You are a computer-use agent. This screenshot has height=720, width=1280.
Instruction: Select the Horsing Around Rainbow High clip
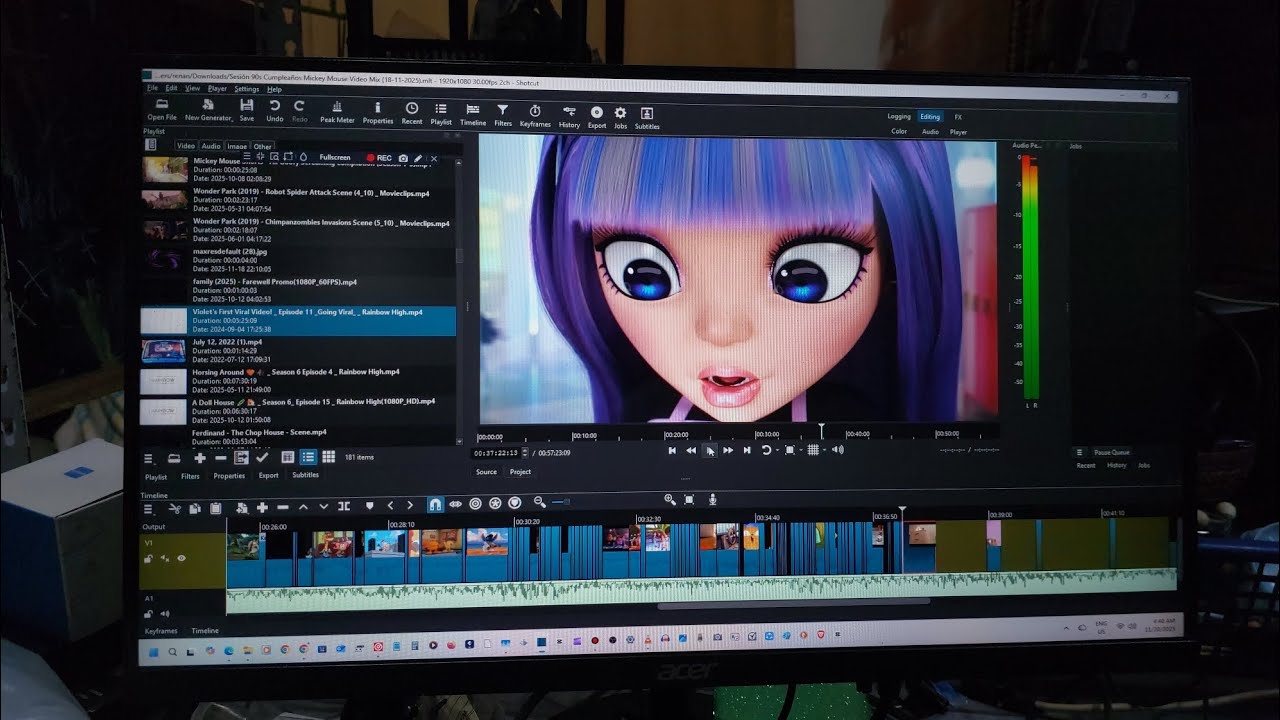click(297, 381)
